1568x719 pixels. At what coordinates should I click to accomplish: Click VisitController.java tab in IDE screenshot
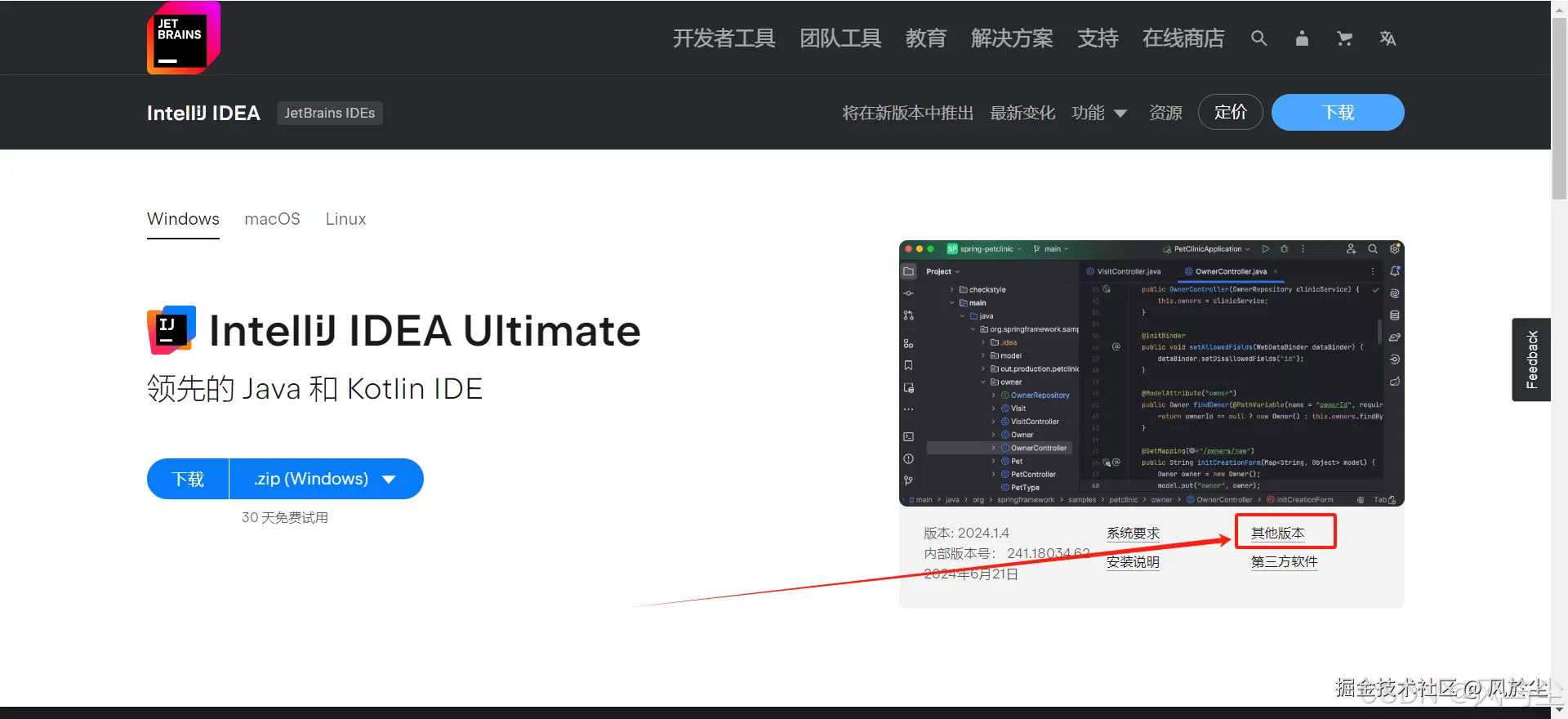point(1123,271)
